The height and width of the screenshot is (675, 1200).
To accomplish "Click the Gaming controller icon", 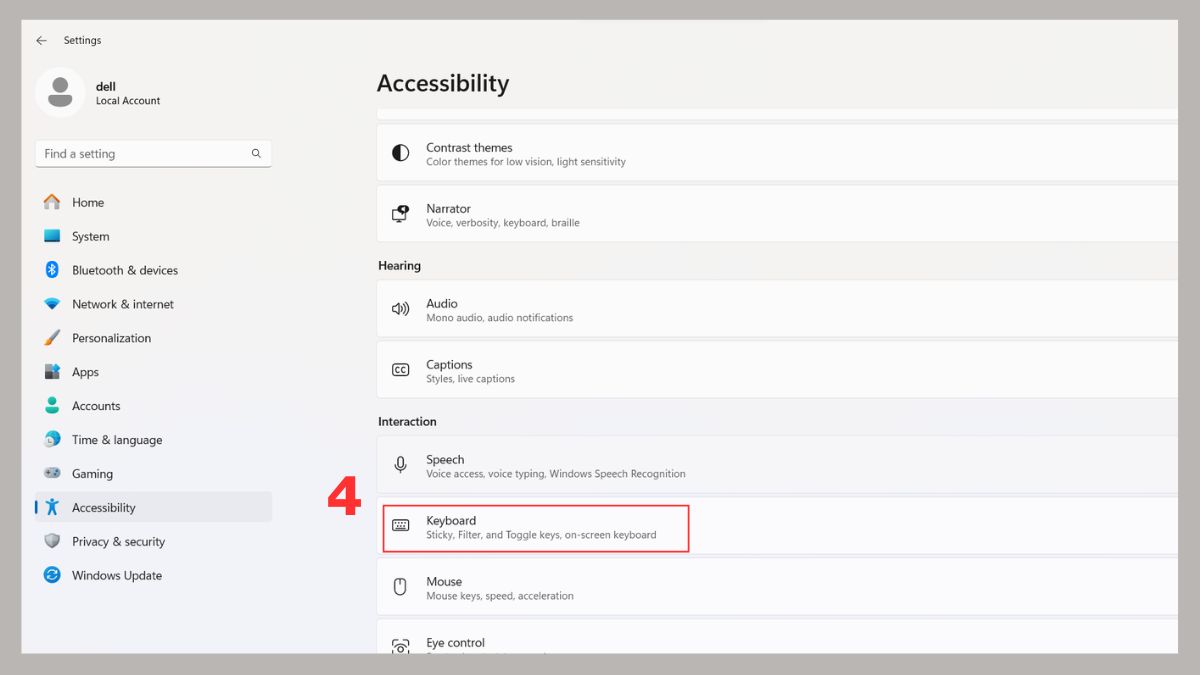I will click(52, 473).
